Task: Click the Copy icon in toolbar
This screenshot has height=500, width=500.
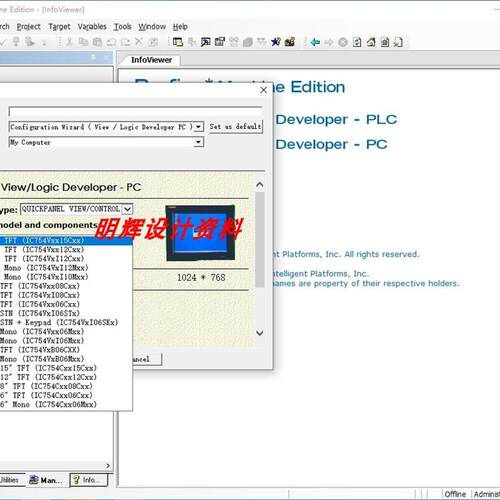Action: 83,42
